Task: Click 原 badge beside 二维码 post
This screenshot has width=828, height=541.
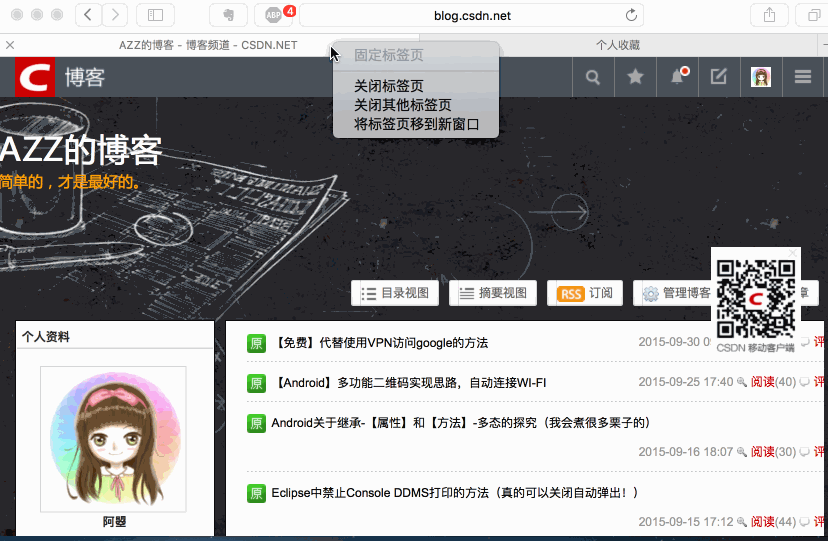Action: 256,383
